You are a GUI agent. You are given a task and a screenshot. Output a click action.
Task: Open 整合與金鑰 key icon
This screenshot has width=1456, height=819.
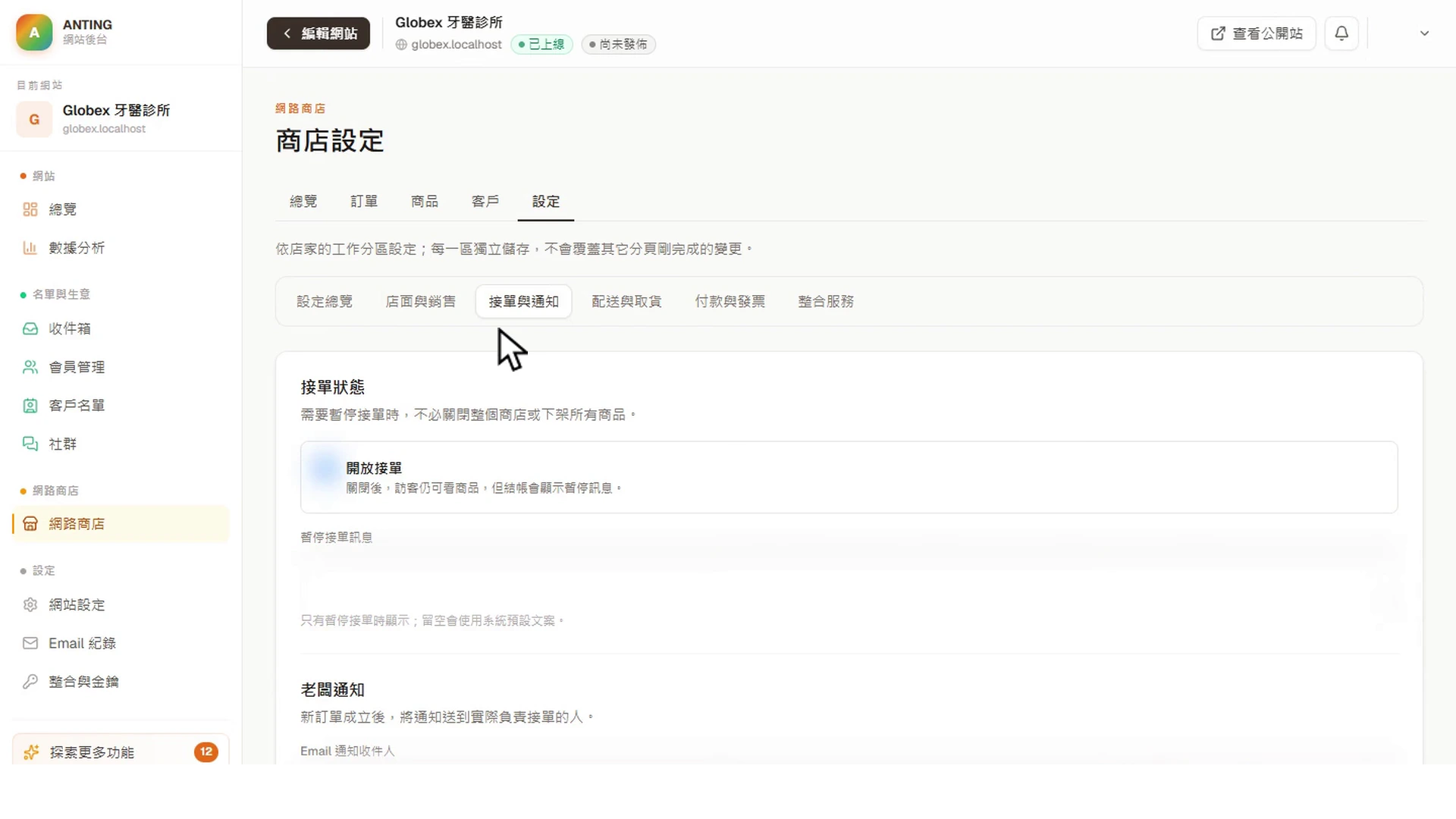[x=30, y=682]
